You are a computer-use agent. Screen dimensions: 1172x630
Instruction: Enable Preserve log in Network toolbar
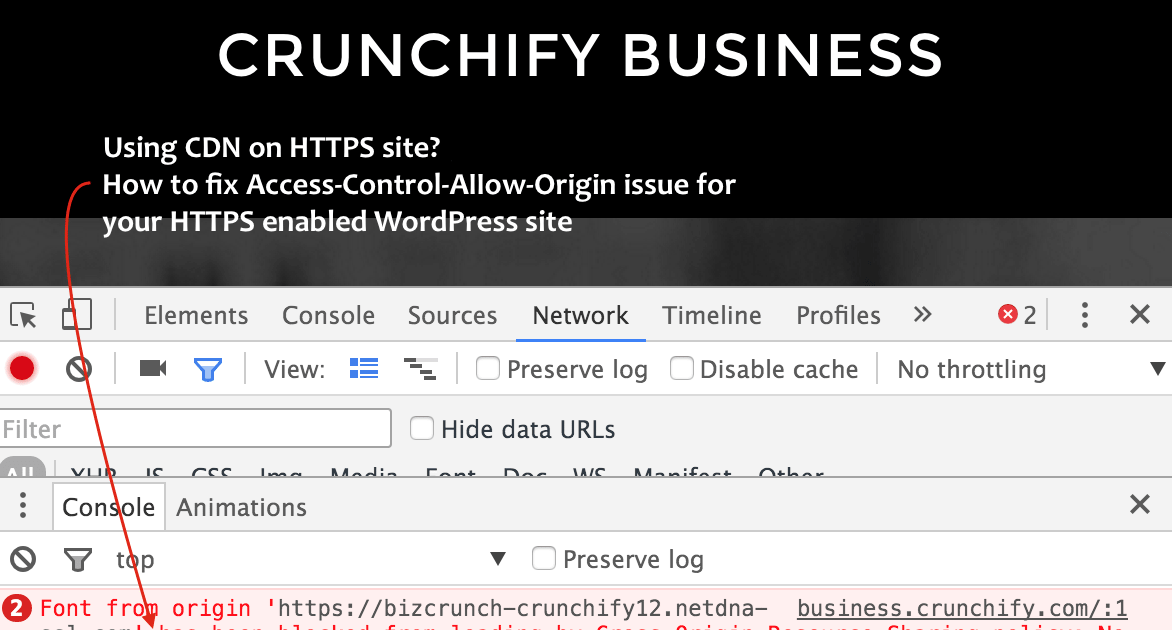click(488, 368)
